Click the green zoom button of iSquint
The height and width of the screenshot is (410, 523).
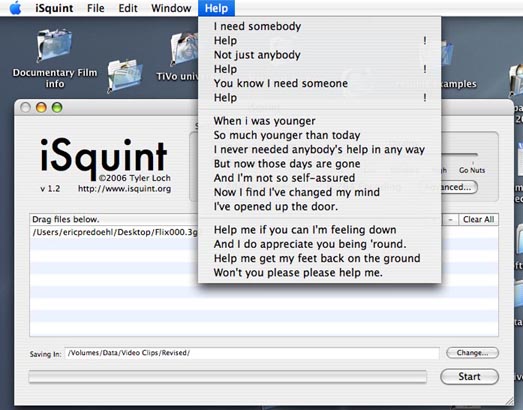(57, 107)
